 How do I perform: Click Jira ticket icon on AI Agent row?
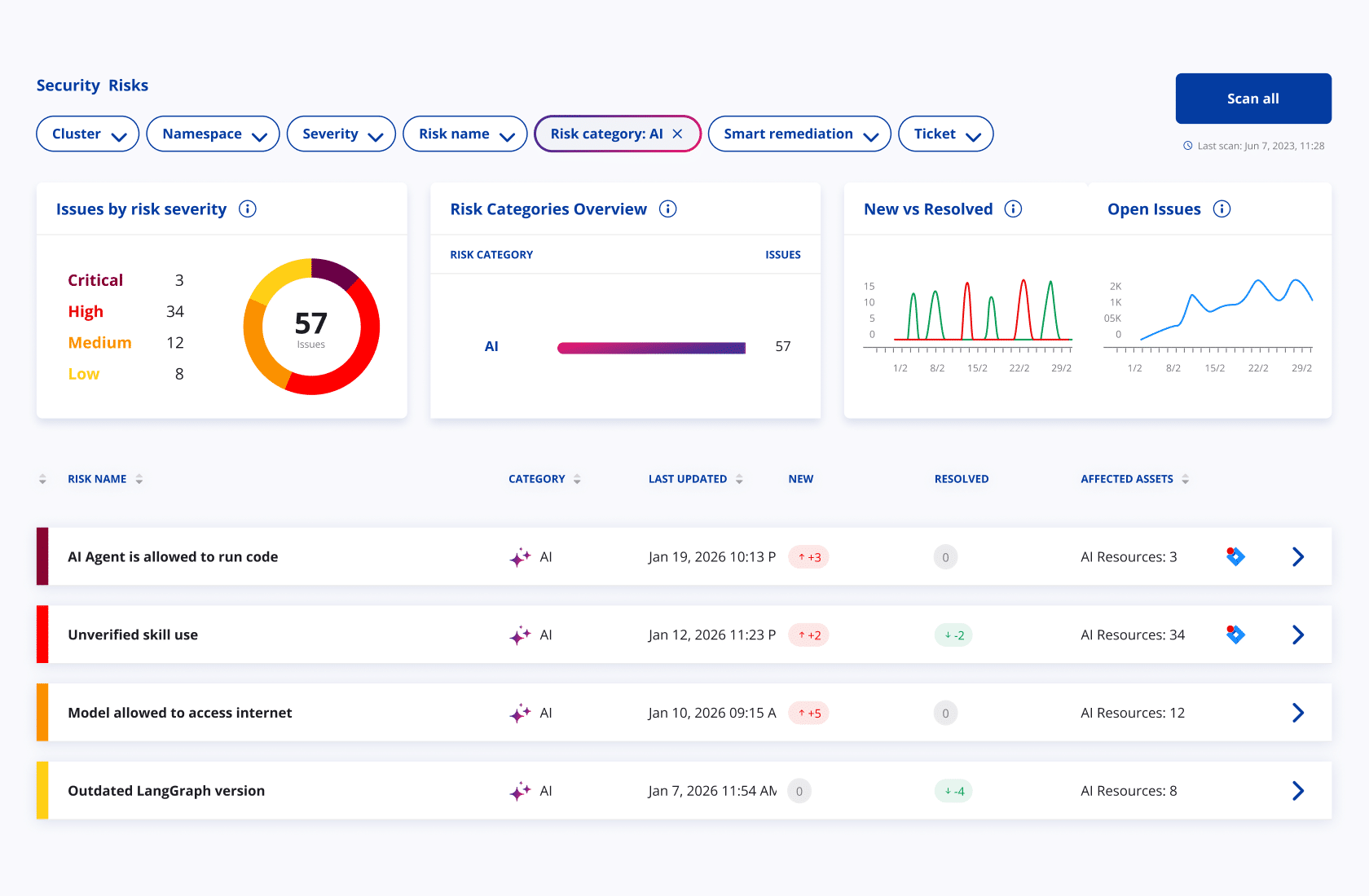coord(1235,557)
